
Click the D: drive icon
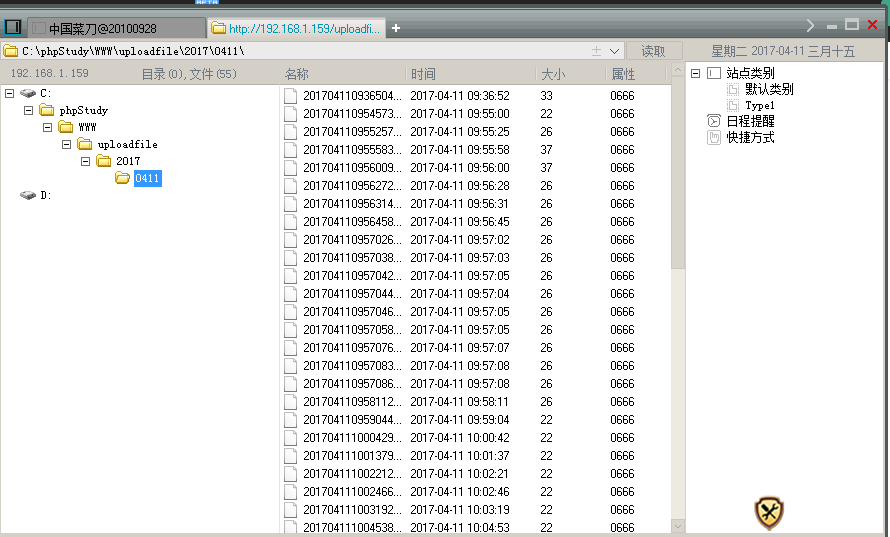pos(28,196)
